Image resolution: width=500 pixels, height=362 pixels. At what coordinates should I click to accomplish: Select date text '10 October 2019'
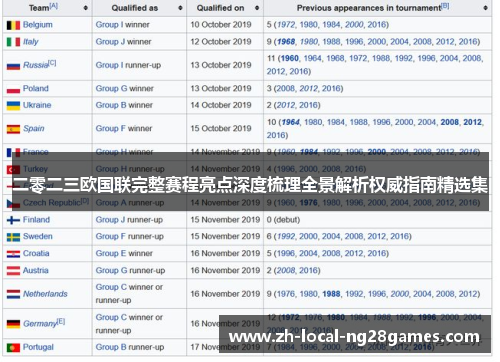(x=221, y=25)
